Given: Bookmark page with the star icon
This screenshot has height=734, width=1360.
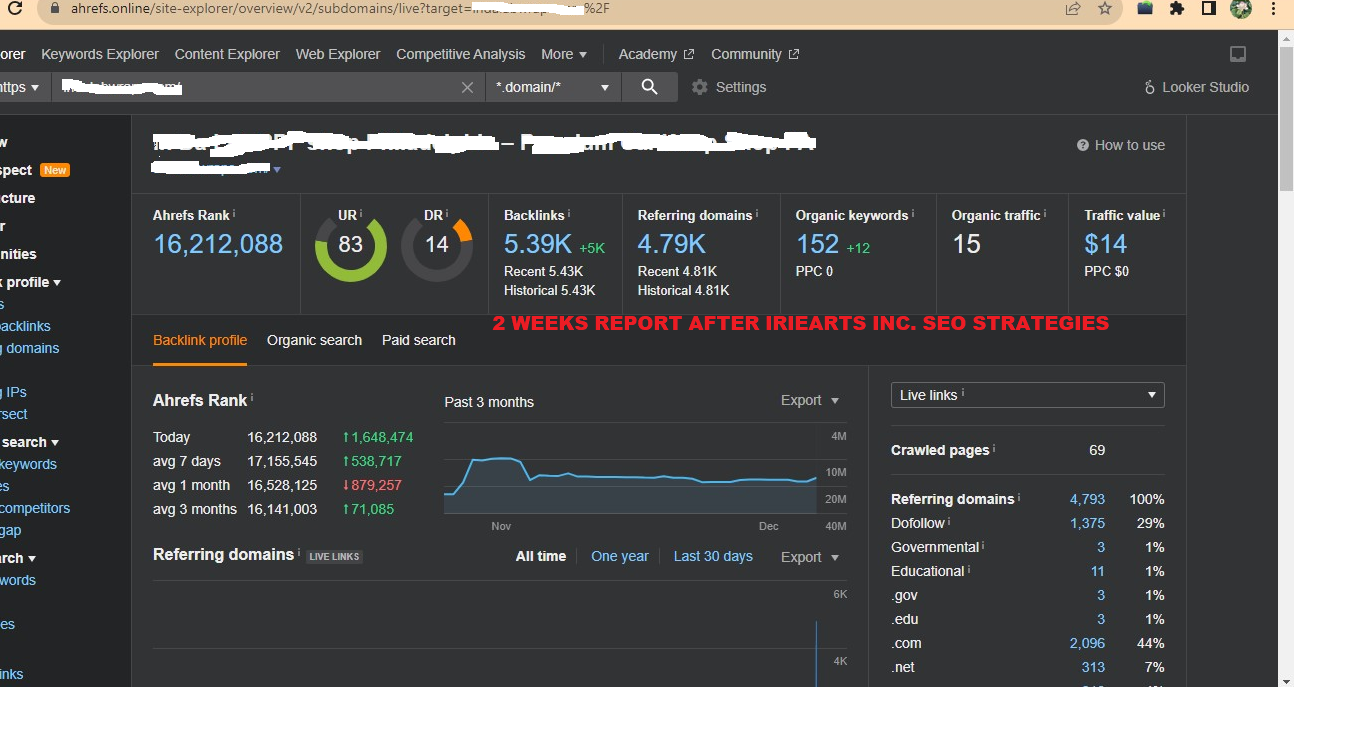Looking at the screenshot, I should pos(1105,9).
